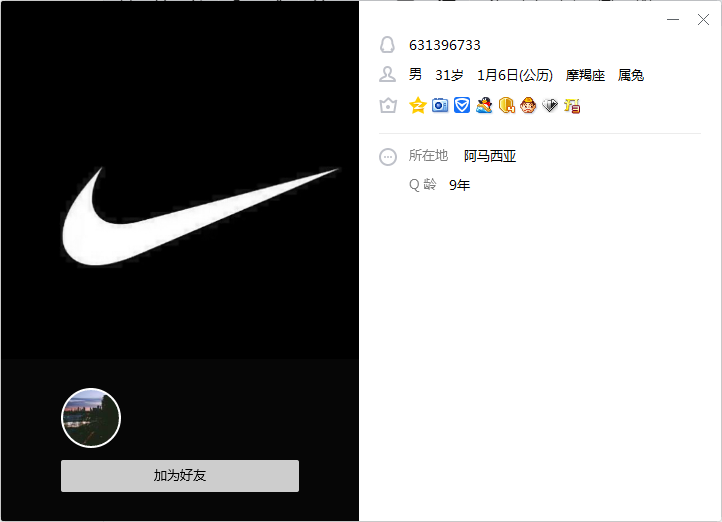Click the gold character badge at row end

click(572, 105)
